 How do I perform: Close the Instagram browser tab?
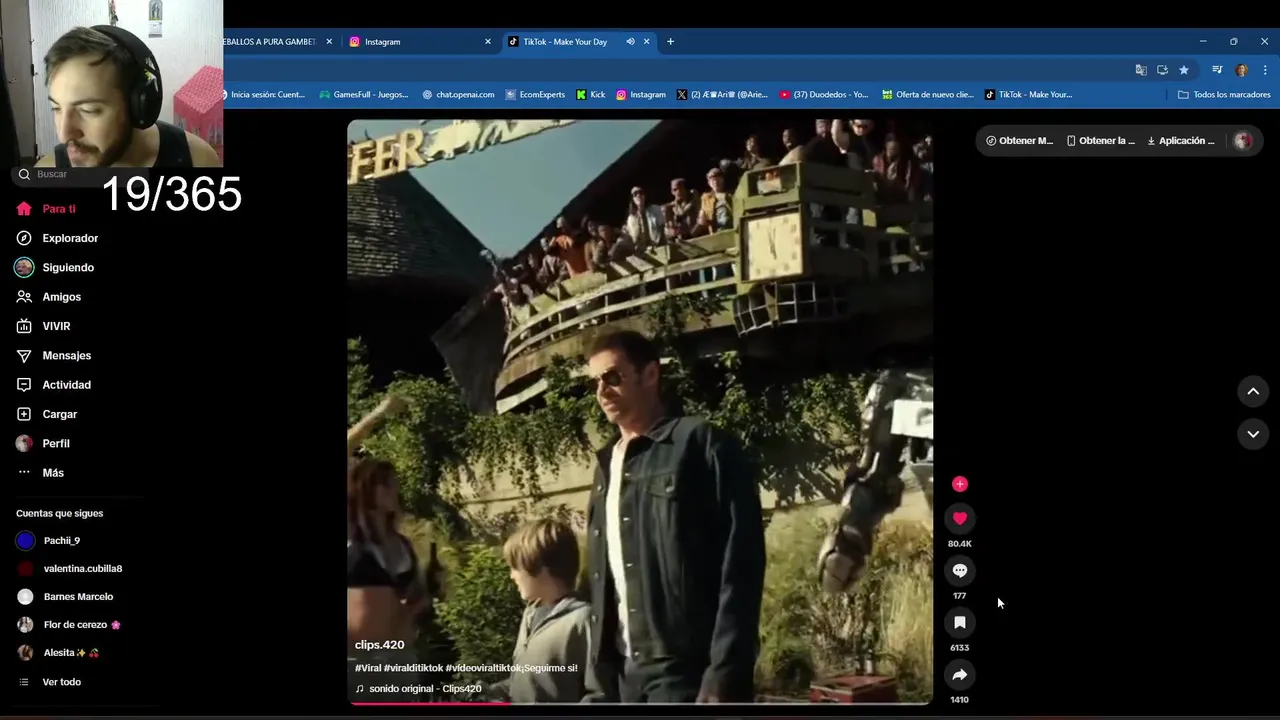[488, 42]
